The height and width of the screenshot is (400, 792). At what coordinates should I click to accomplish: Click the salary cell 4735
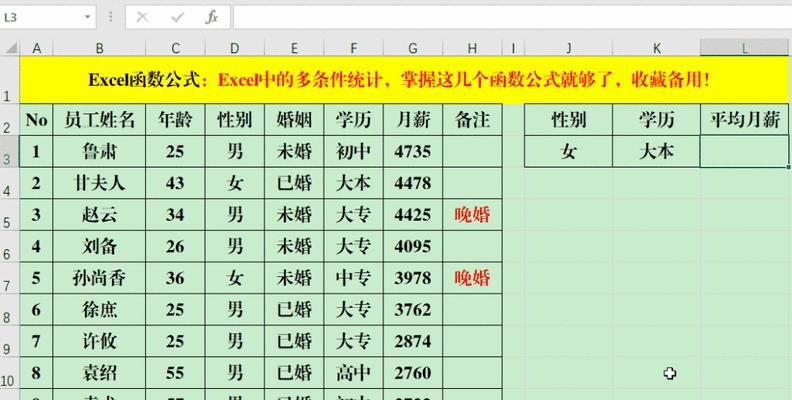(x=413, y=152)
